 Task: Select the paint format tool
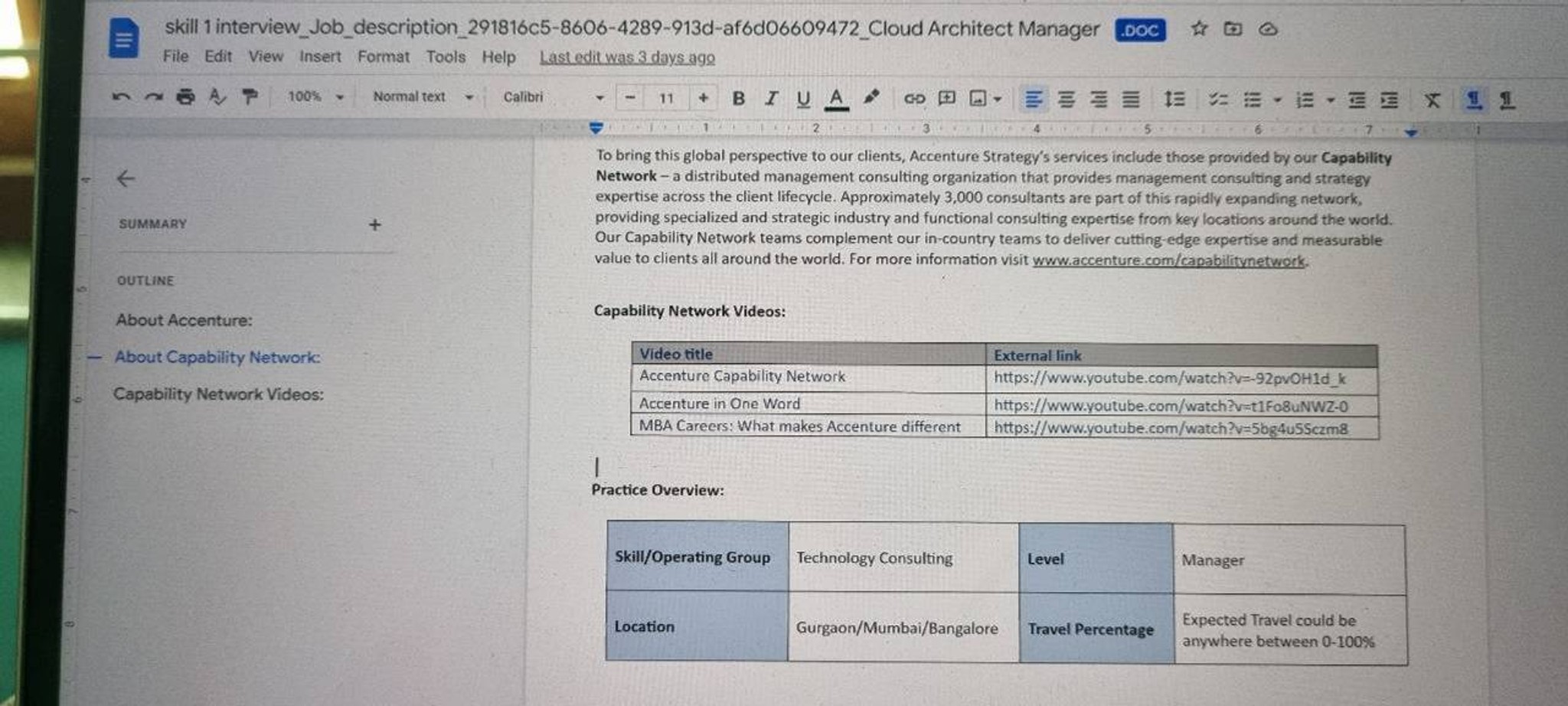pyautogui.click(x=250, y=96)
